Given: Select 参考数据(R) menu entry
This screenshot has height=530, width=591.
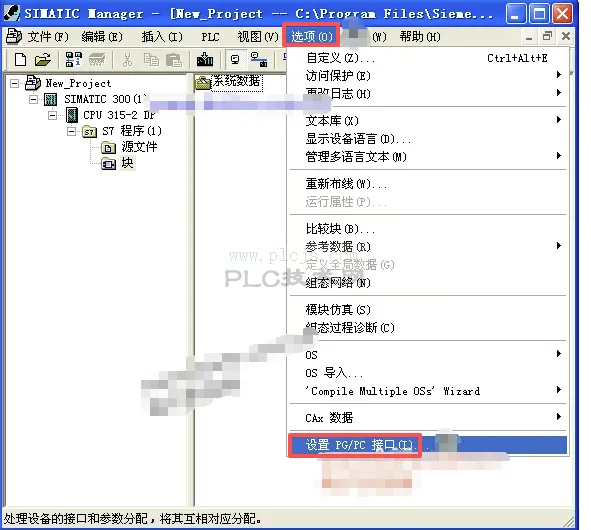Looking at the screenshot, I should 428,246.
